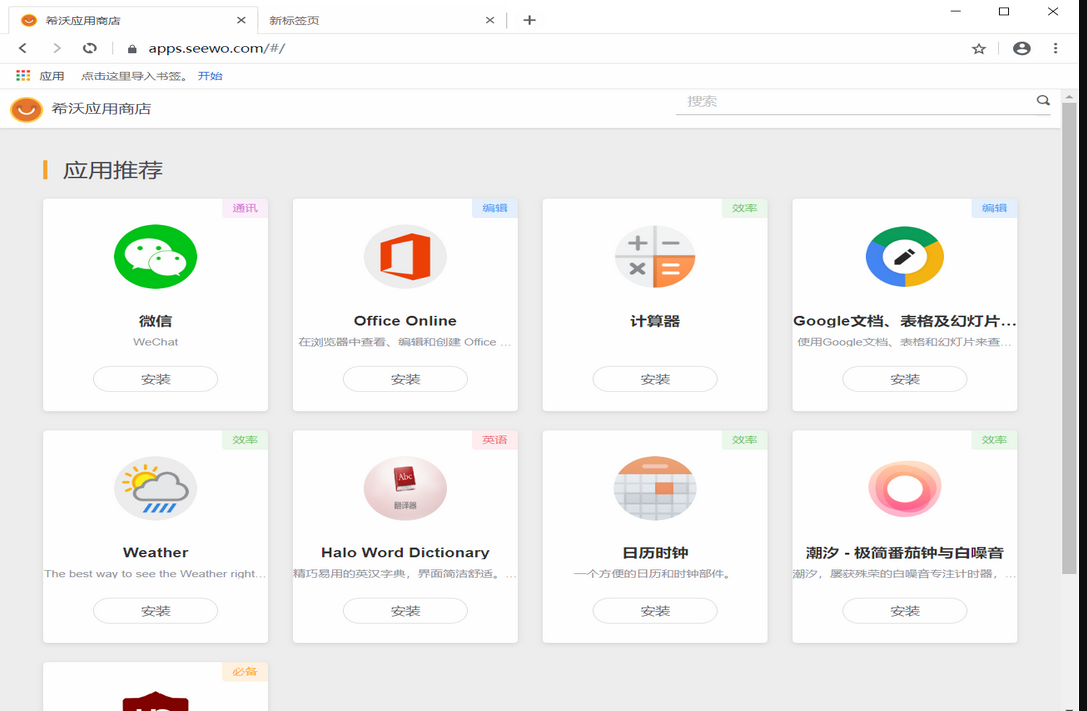Open the Weather sun-and-cloud icon

[155, 488]
